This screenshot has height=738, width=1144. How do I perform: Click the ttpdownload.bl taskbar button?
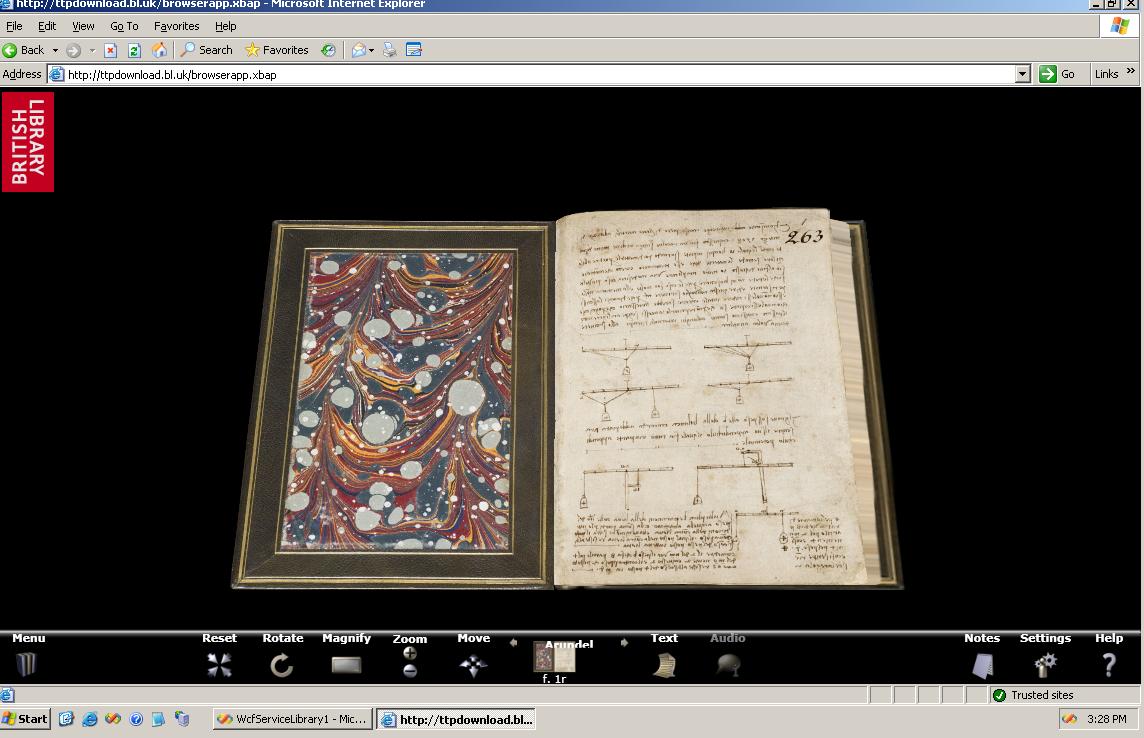pos(456,720)
